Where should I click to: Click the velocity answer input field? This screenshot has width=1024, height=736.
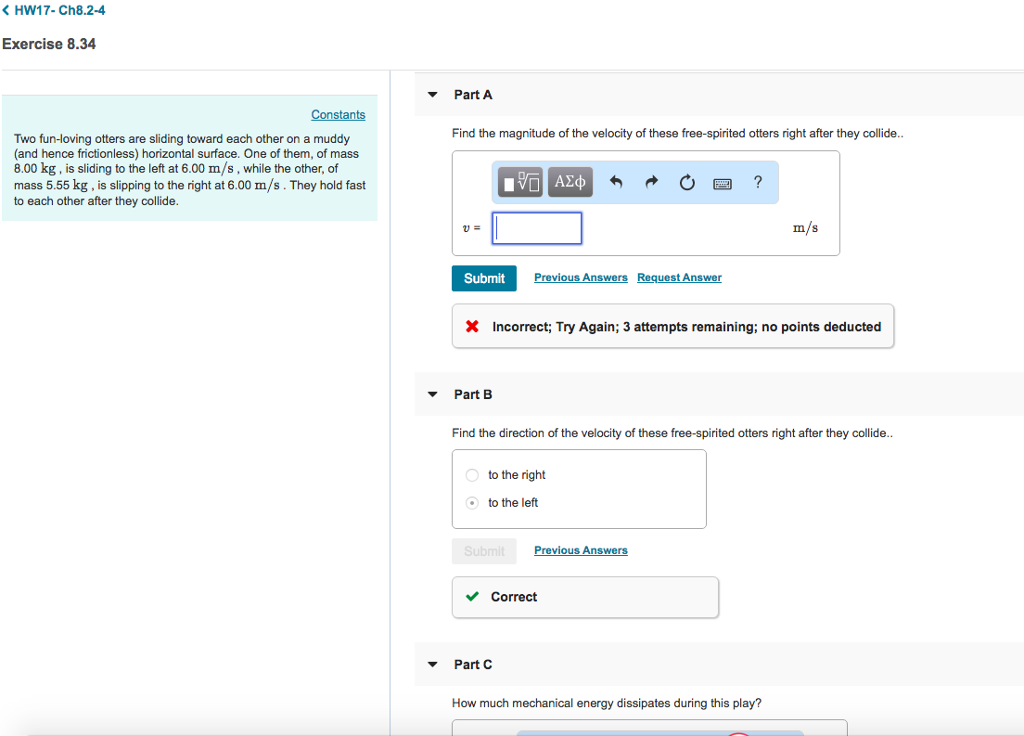point(537,228)
